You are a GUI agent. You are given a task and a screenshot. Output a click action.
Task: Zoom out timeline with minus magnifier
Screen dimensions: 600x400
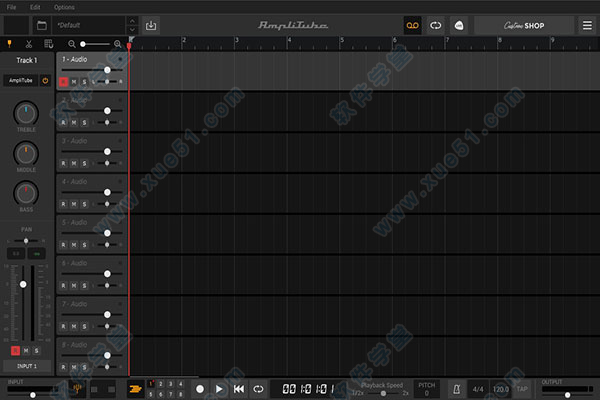pyautogui.click(x=72, y=44)
